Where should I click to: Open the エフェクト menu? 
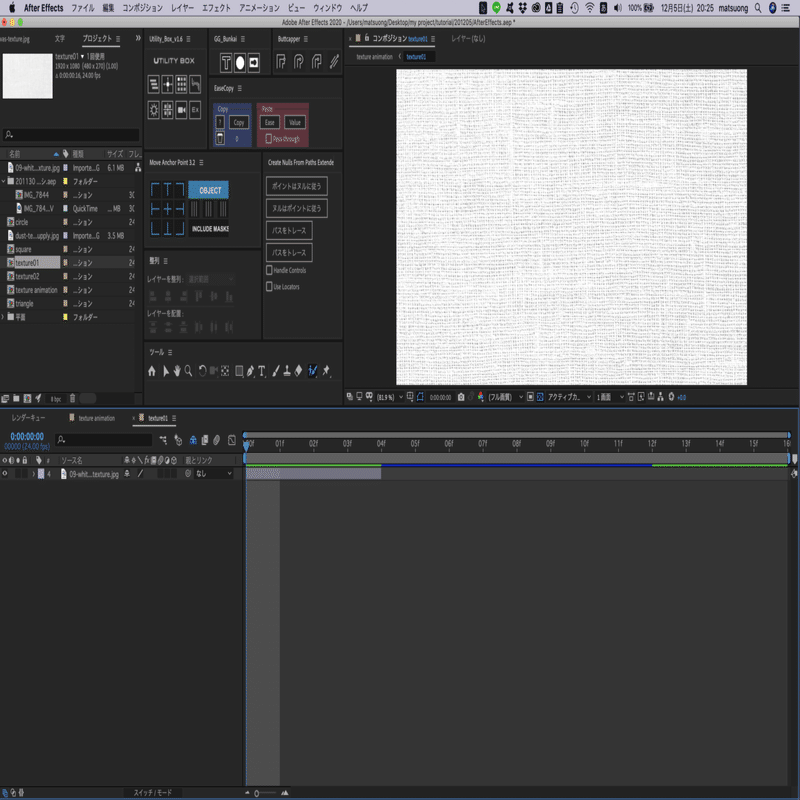click(216, 8)
